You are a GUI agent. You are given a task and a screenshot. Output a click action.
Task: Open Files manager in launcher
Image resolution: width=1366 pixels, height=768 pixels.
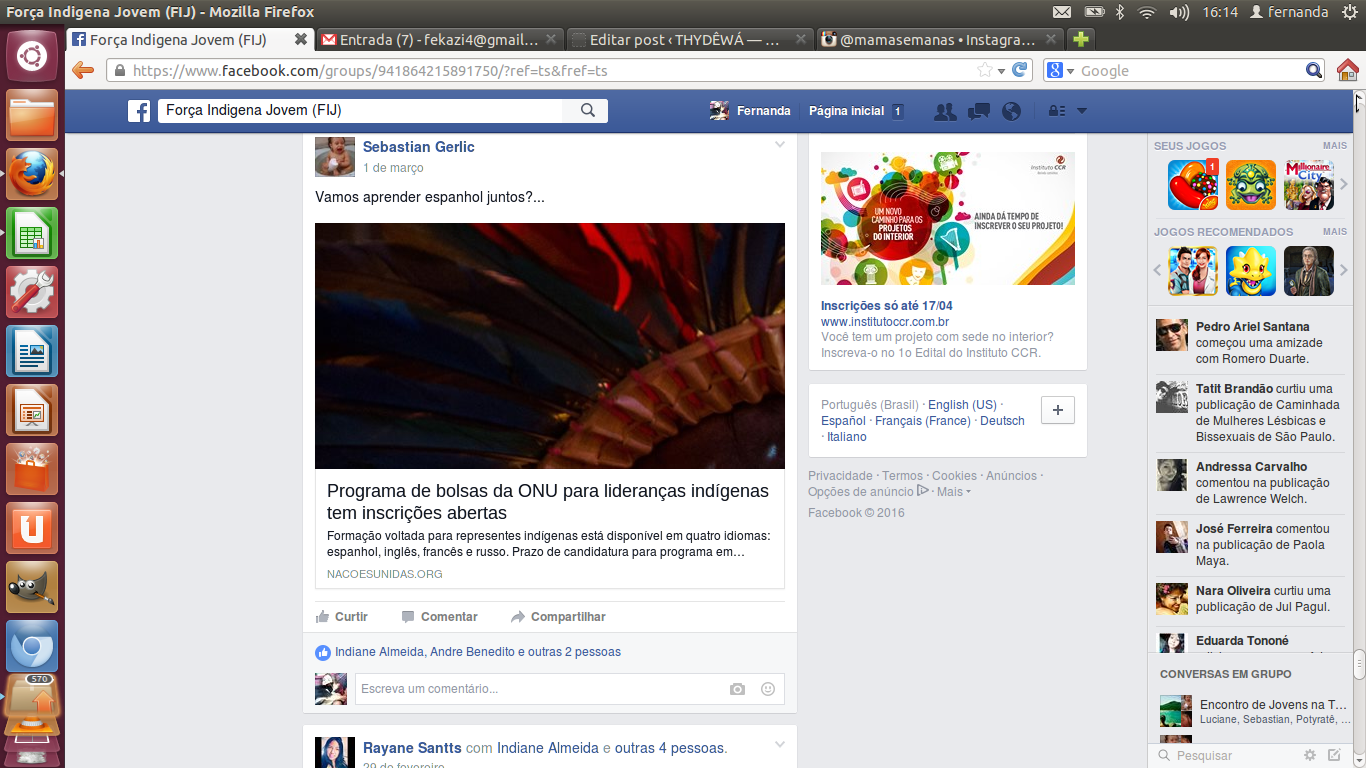click(32, 116)
